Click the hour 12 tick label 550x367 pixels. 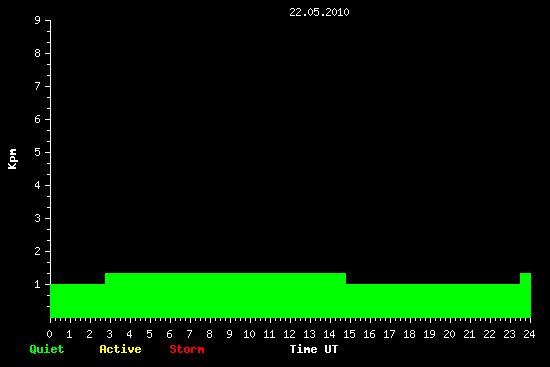tap(289, 334)
